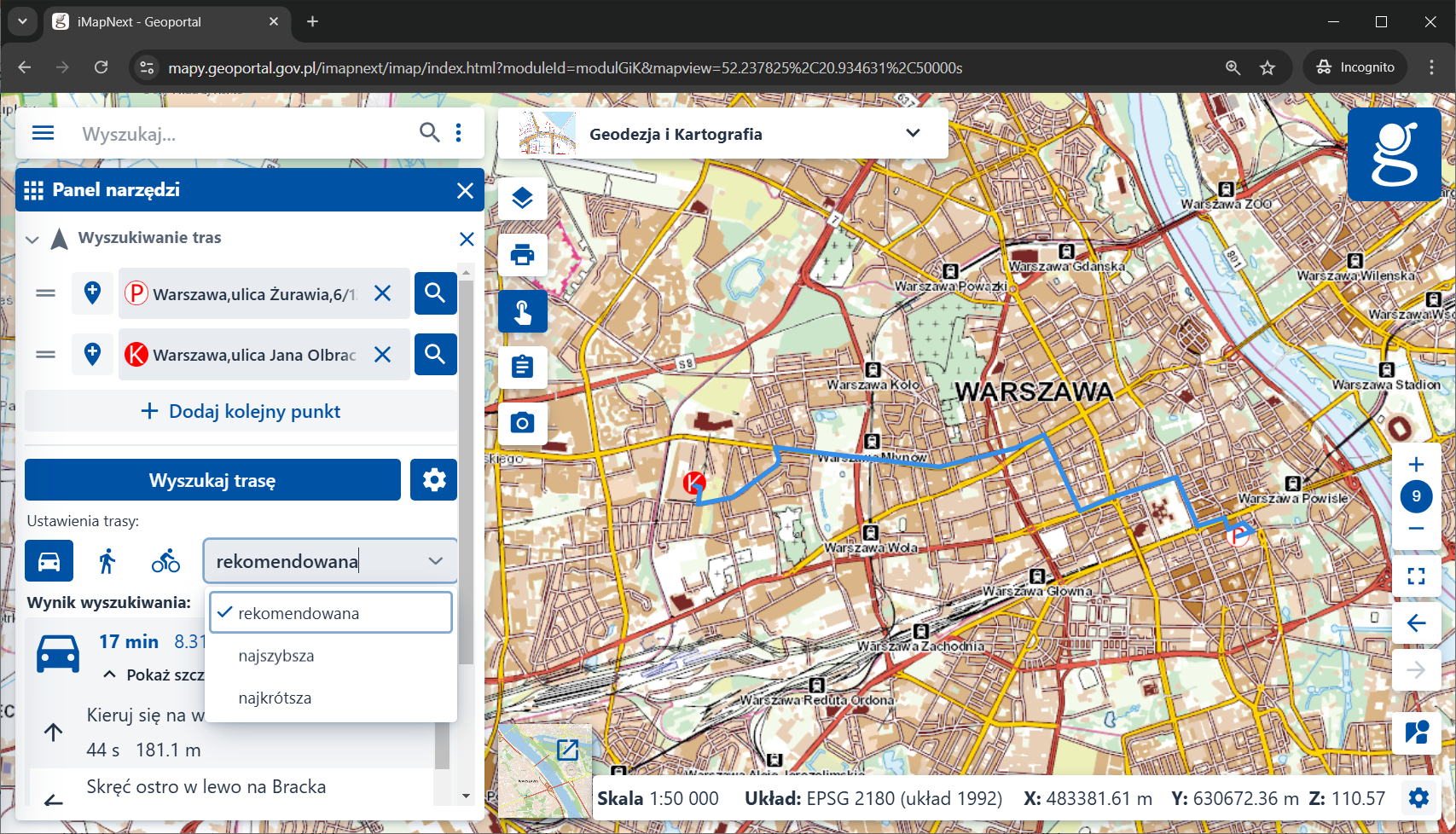Take a map screenshot with camera tool
1456x834 pixels.
[522, 423]
